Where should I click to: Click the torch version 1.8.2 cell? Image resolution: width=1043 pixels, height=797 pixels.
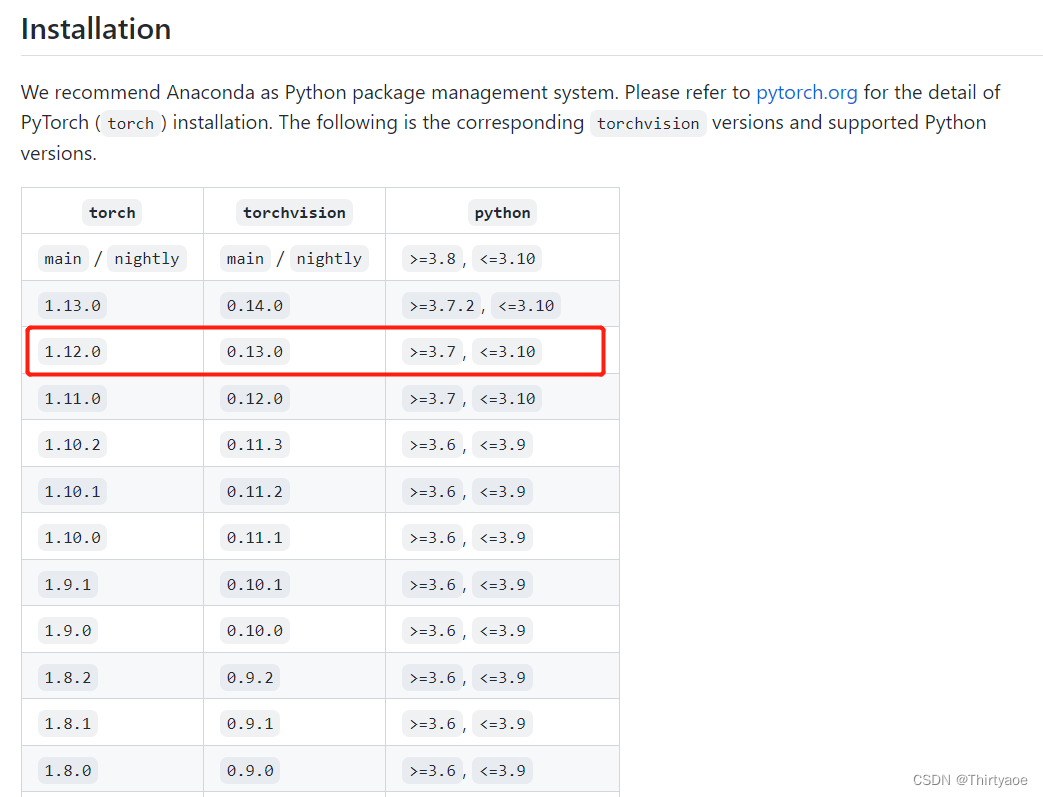point(68,678)
